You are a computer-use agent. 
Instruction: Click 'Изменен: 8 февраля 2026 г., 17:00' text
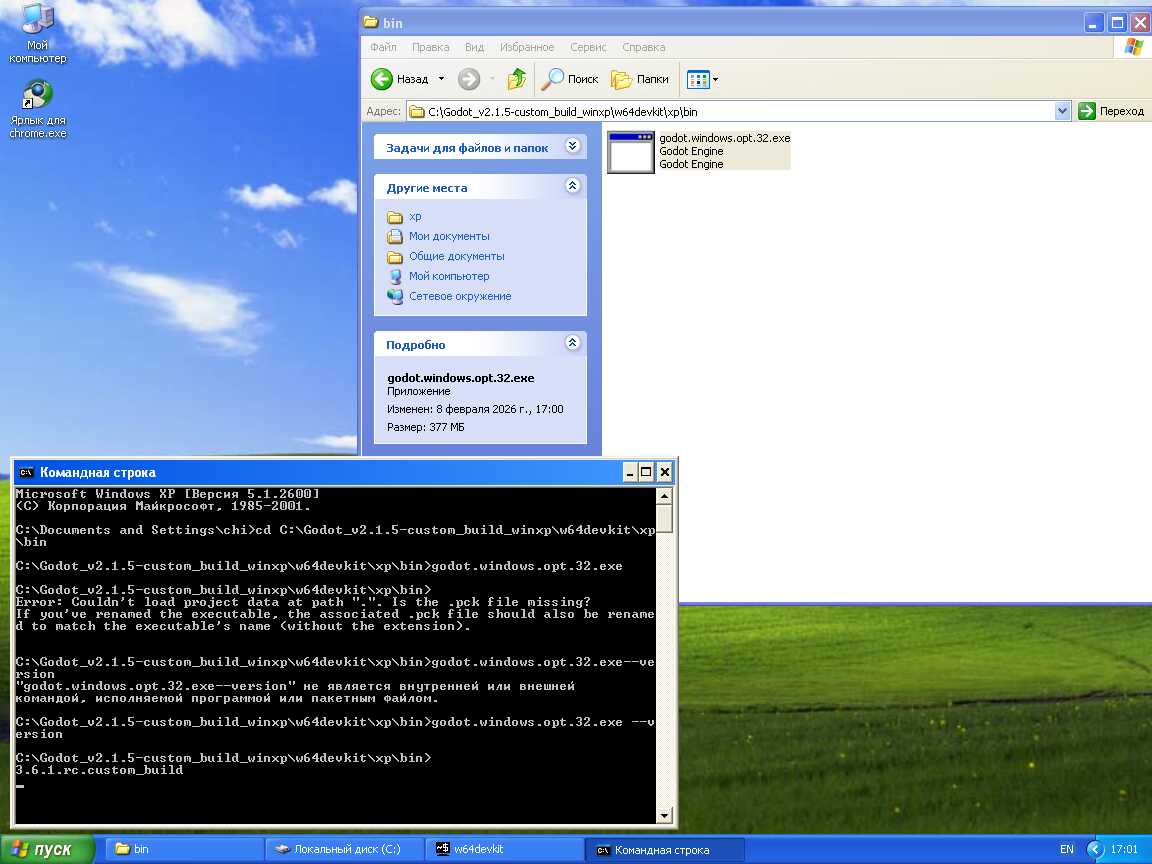tap(475, 409)
